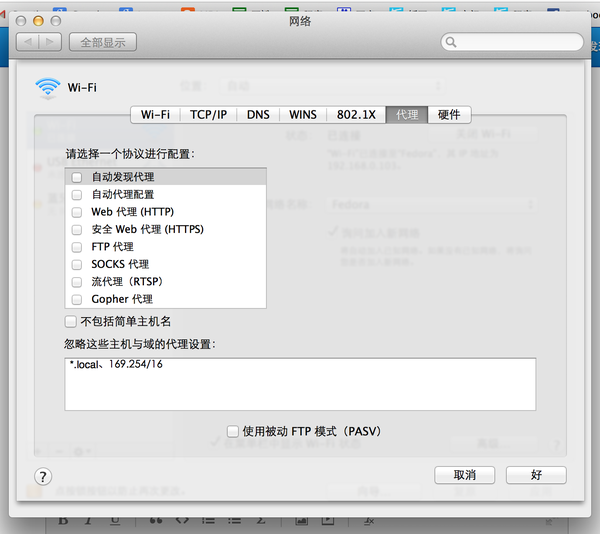600x534 pixels.
Task: Click the magnifier icon in search field
Action: click(451, 42)
